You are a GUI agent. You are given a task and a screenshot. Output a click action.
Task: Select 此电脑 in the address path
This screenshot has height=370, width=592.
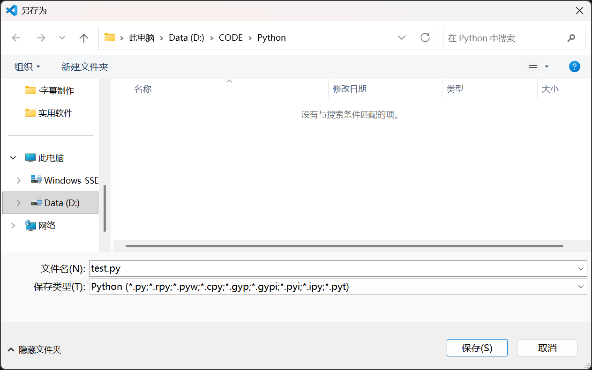tap(142, 38)
